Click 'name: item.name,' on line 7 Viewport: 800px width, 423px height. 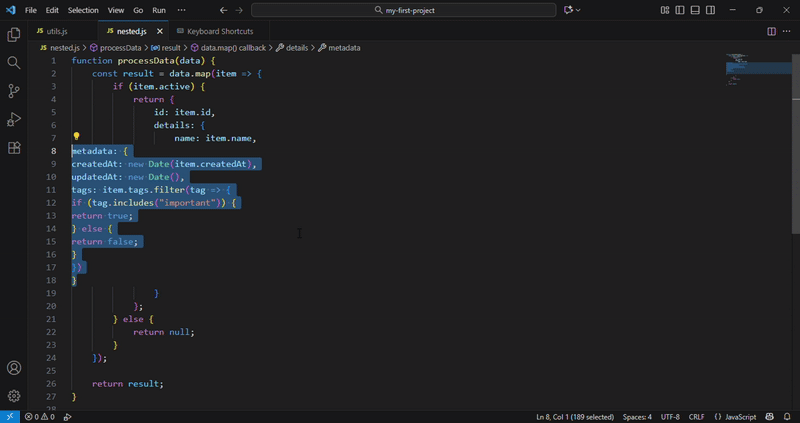(x=215, y=138)
